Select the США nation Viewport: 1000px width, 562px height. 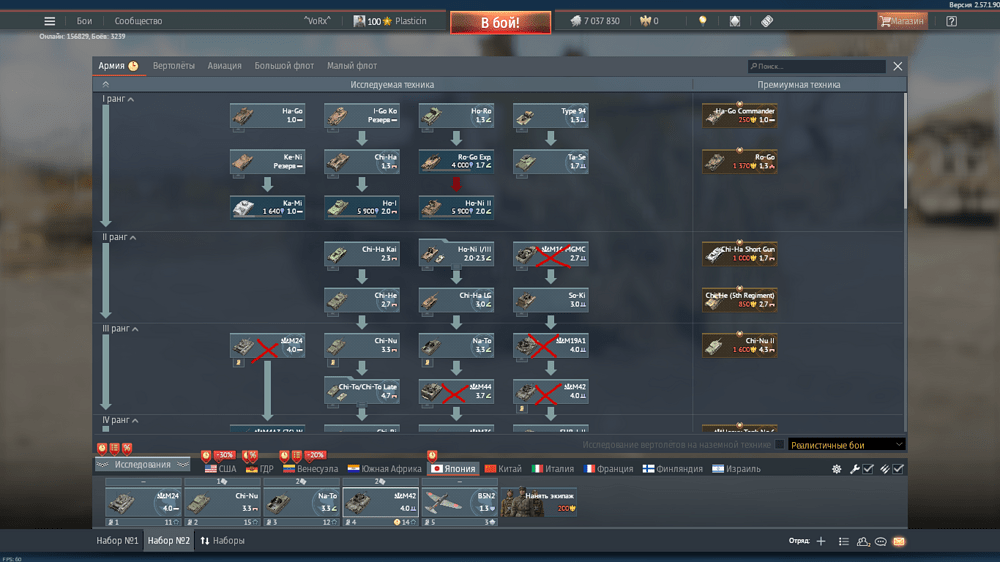click(221, 469)
